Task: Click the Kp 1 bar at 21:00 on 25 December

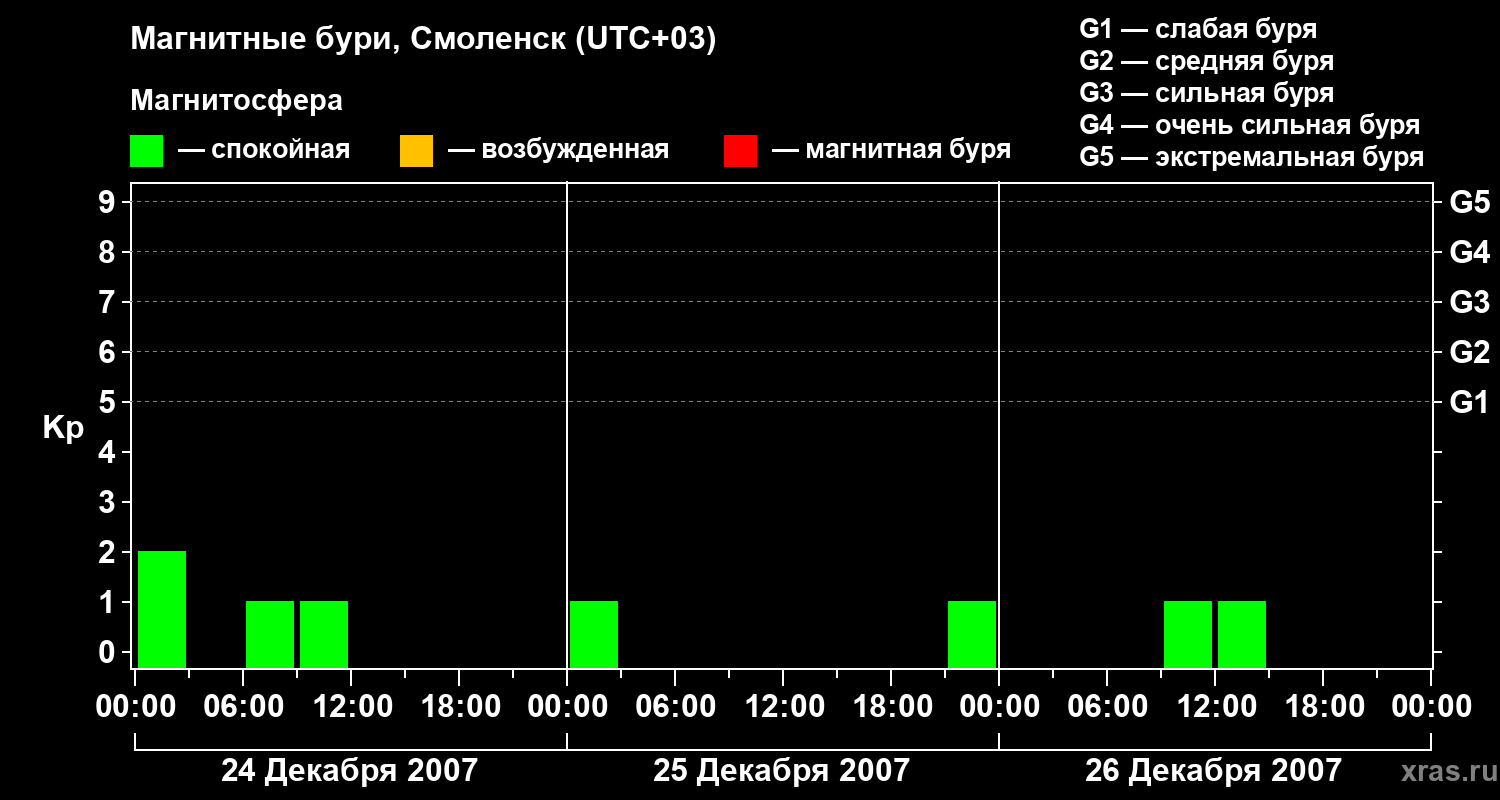Action: click(x=972, y=634)
